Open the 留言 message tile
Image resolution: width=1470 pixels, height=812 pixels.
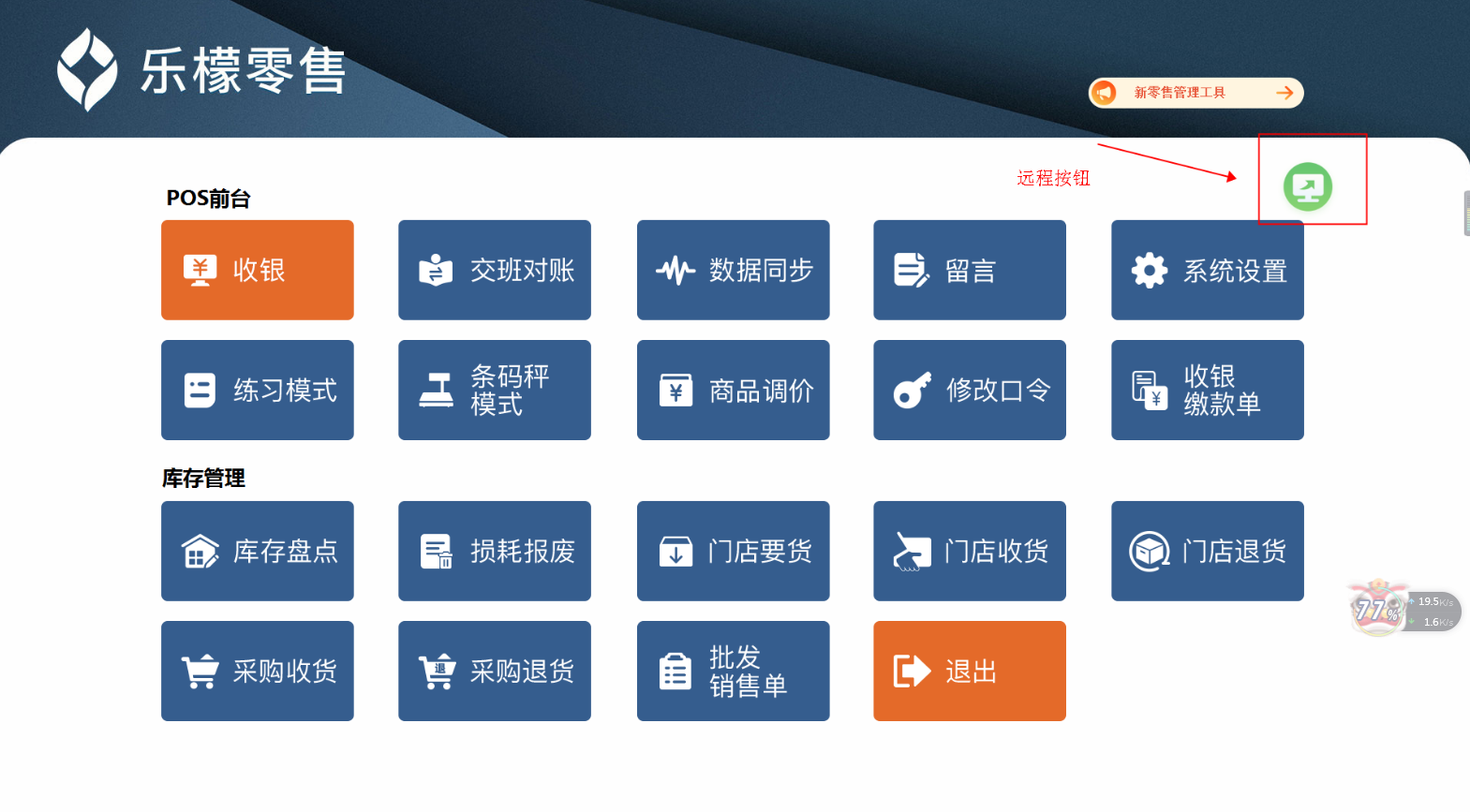tap(970, 270)
